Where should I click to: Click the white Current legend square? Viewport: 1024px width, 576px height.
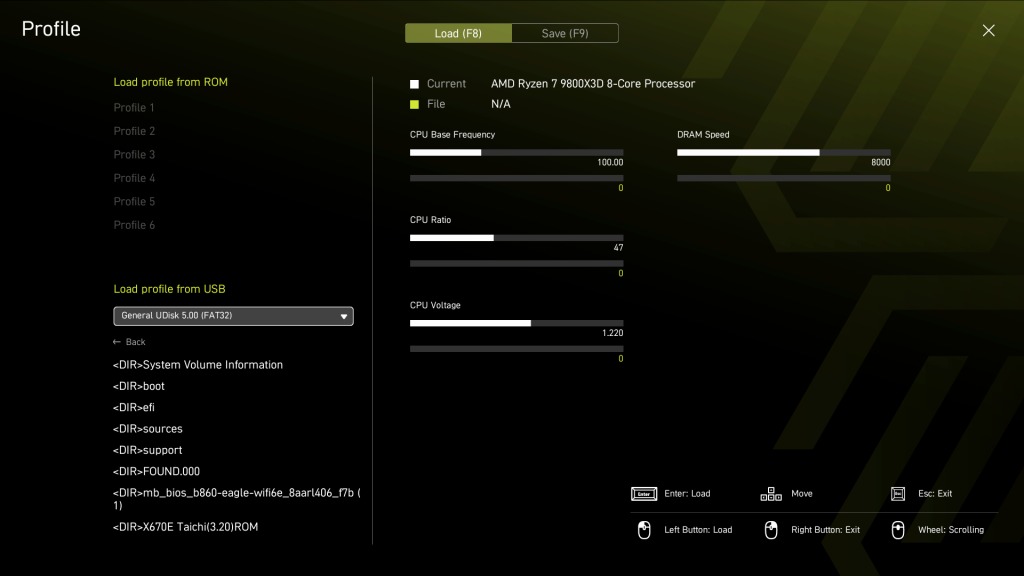[x=414, y=84]
